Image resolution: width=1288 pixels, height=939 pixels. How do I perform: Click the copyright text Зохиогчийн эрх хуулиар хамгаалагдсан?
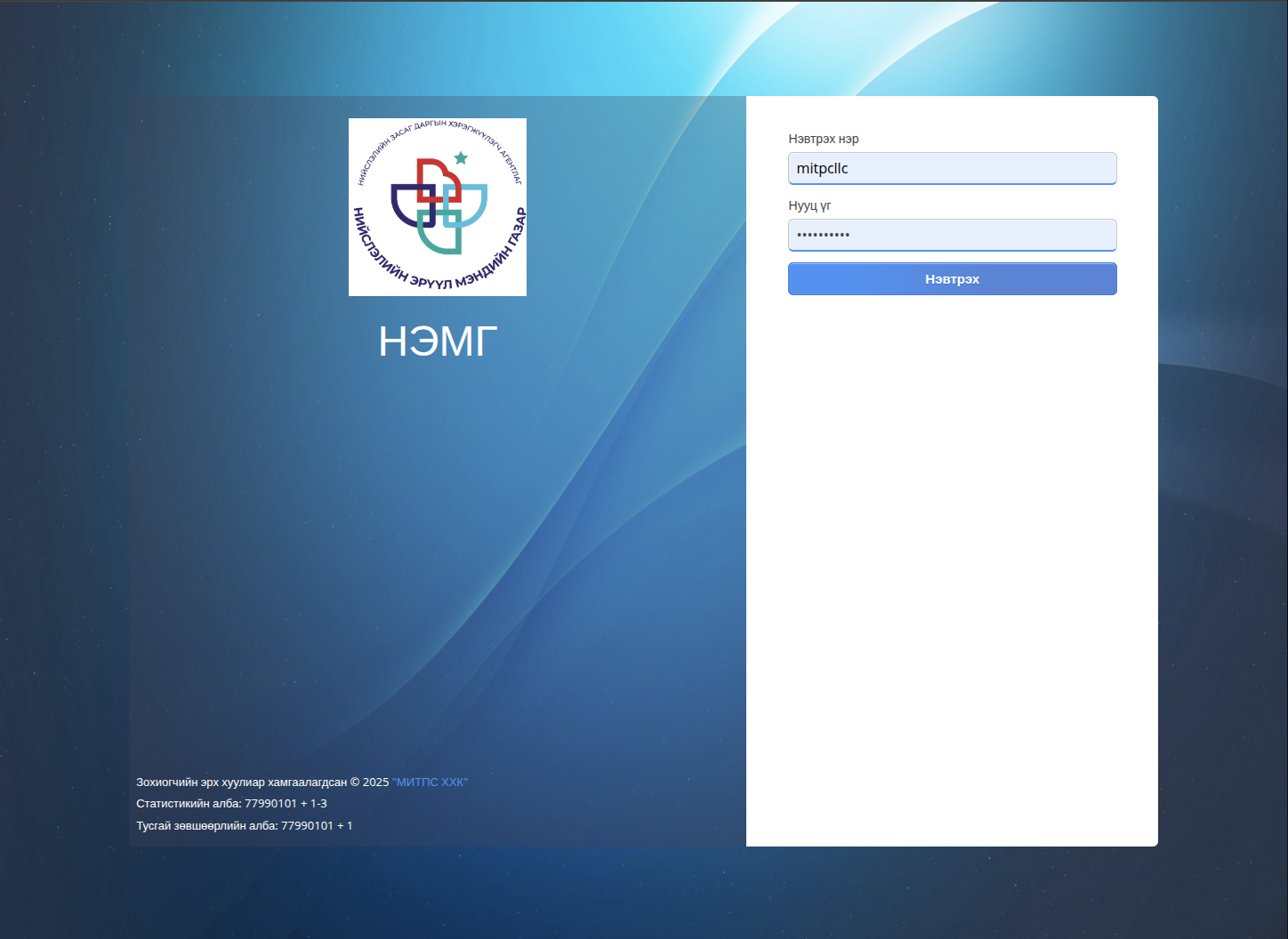coord(241,782)
